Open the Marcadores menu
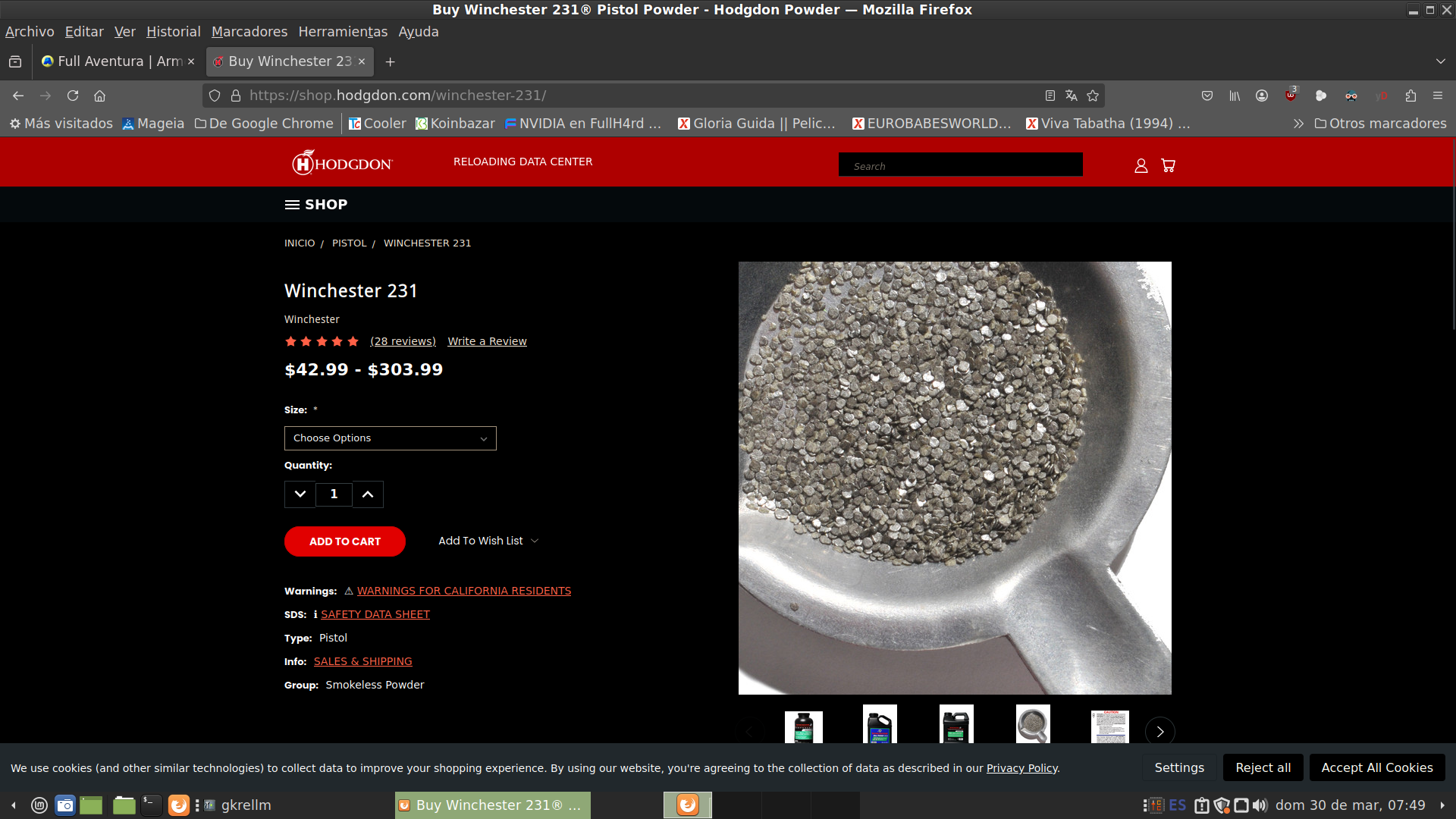 point(249,32)
